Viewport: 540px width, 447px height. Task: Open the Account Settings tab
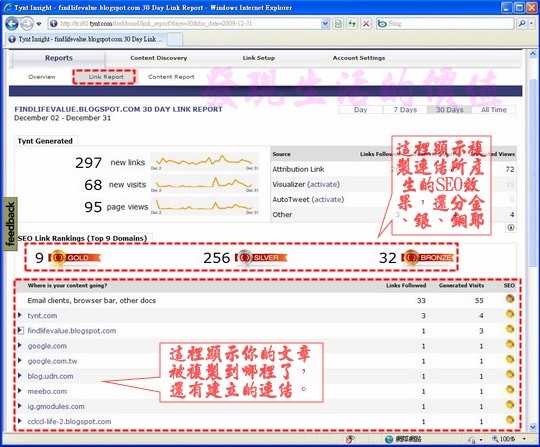359,58
